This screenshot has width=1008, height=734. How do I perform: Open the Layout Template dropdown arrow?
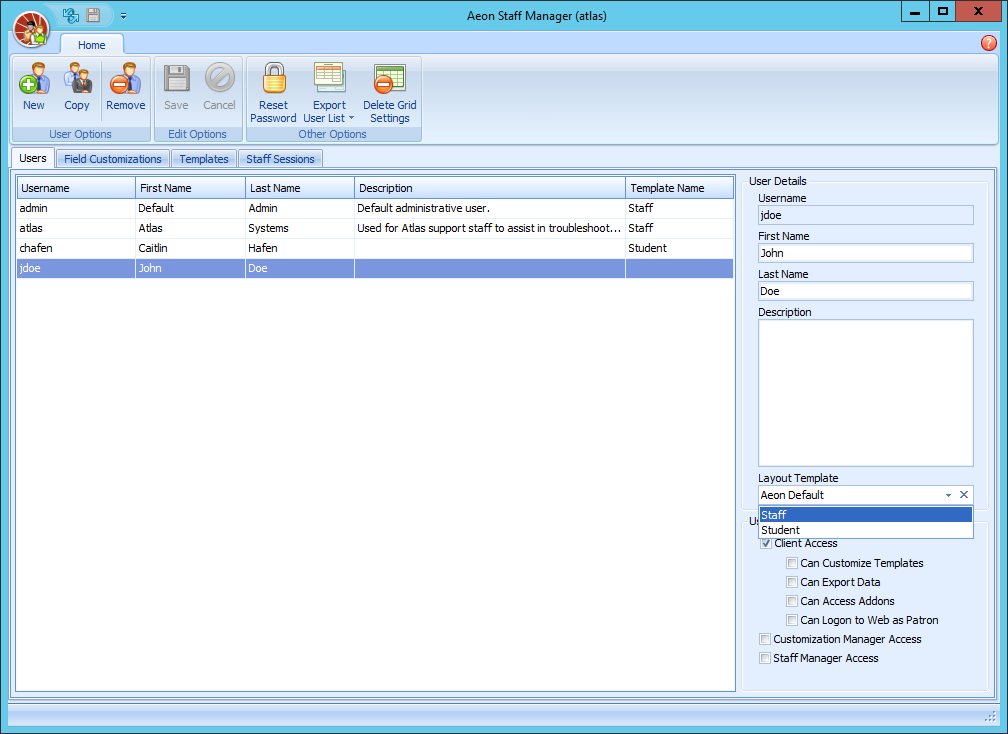[x=947, y=494]
